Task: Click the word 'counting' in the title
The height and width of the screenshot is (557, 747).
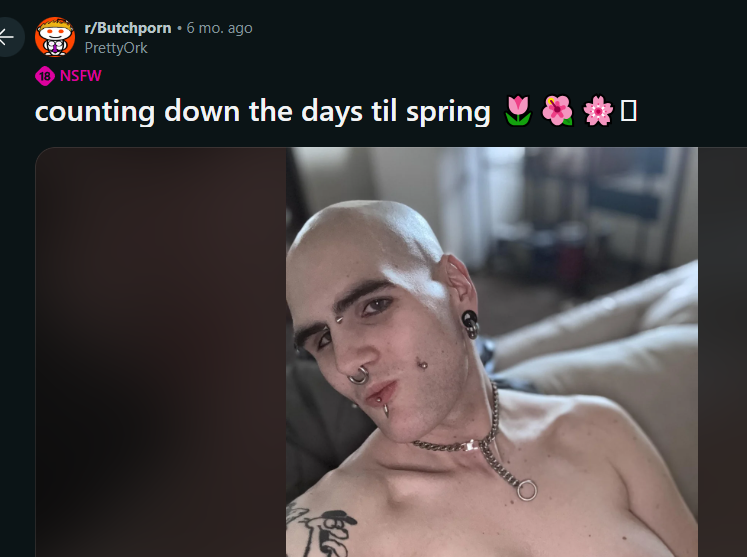Action: 95,112
